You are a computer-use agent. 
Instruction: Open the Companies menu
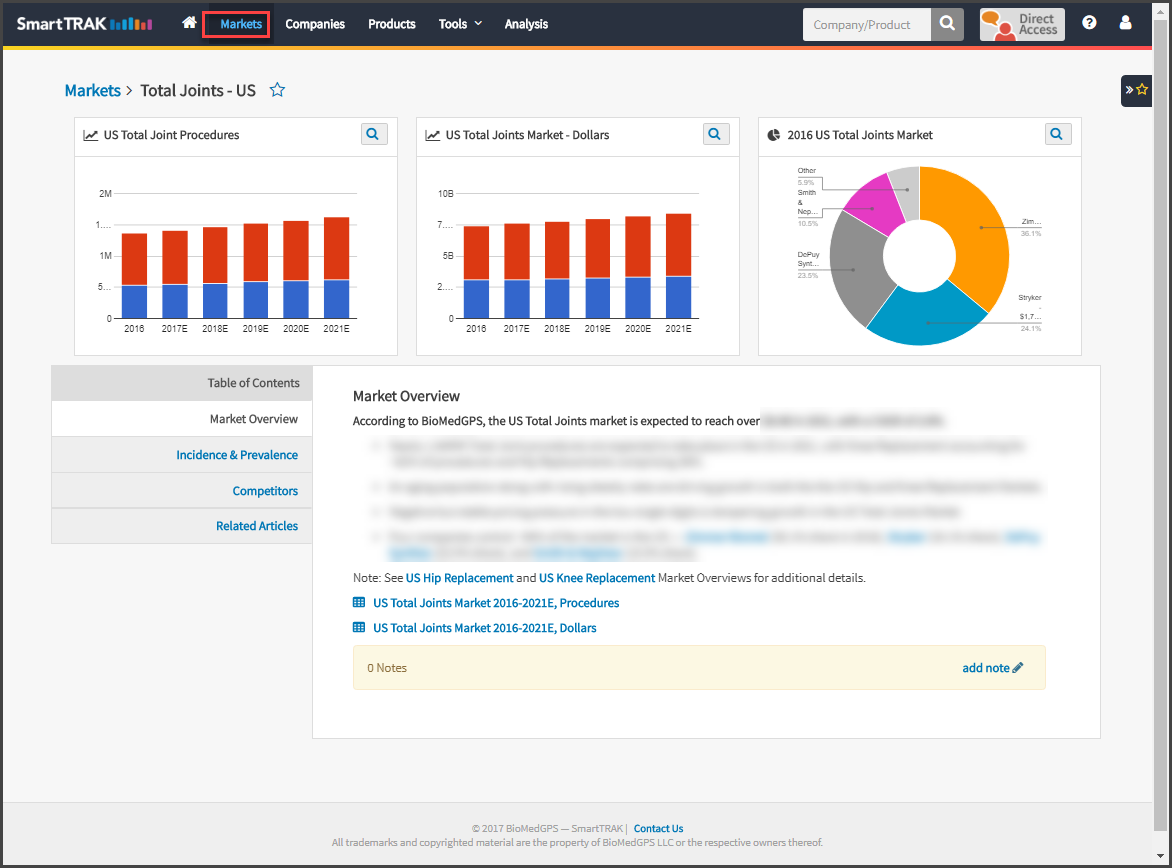(315, 24)
